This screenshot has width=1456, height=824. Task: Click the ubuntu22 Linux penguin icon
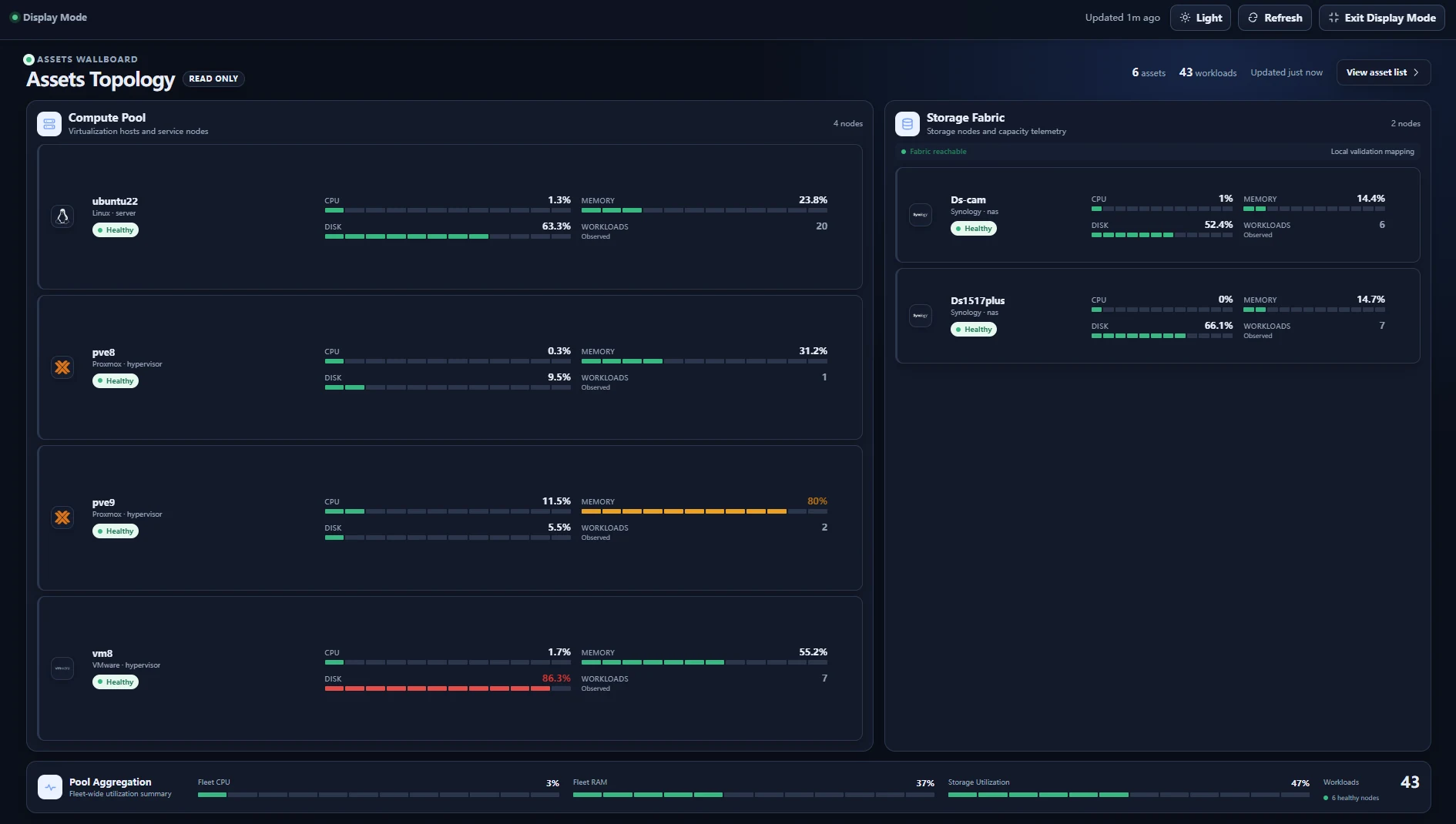[62, 216]
